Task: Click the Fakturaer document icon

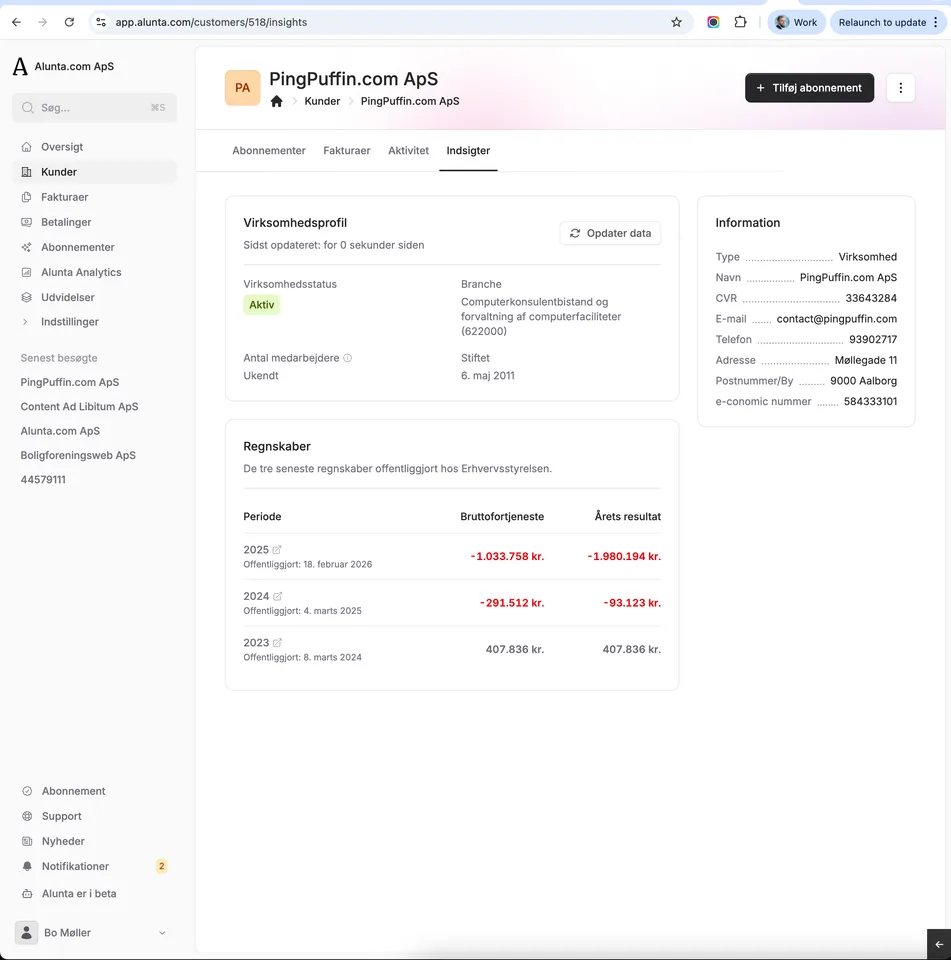Action: [x=26, y=197]
